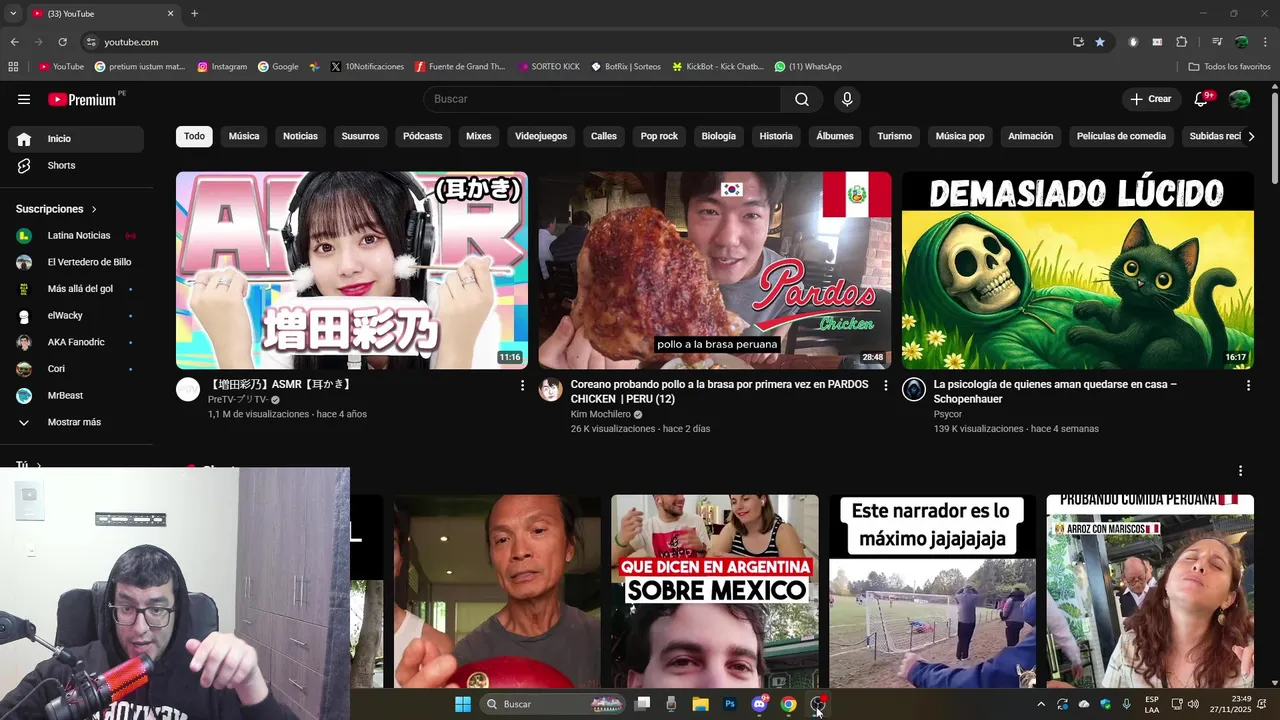This screenshot has width=1280, height=720.
Task: Click the YouTube search input field
Action: (603, 99)
